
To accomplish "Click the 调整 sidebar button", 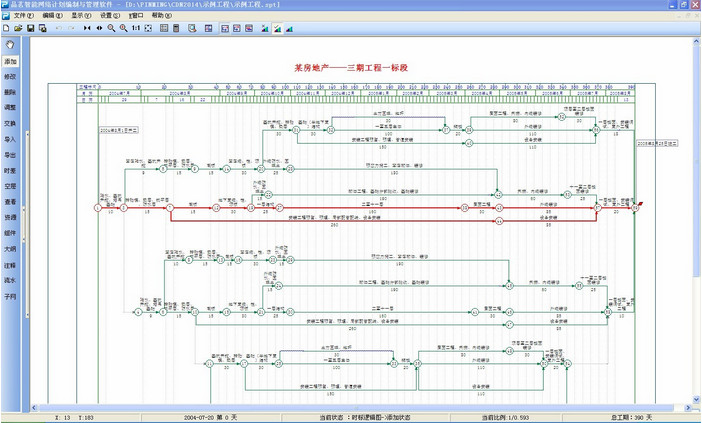I will click(x=10, y=107).
